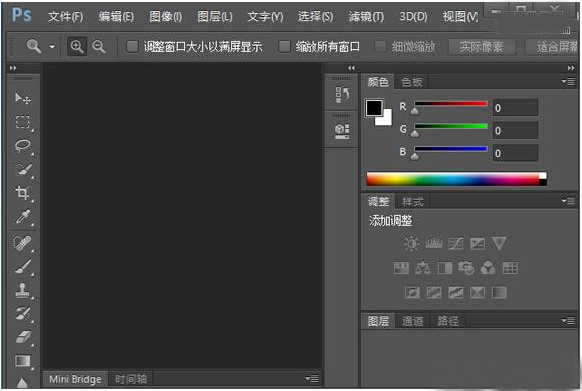Screen dimensions: 582x391
Task: Select the Quick Selection tool
Action: (x=23, y=170)
